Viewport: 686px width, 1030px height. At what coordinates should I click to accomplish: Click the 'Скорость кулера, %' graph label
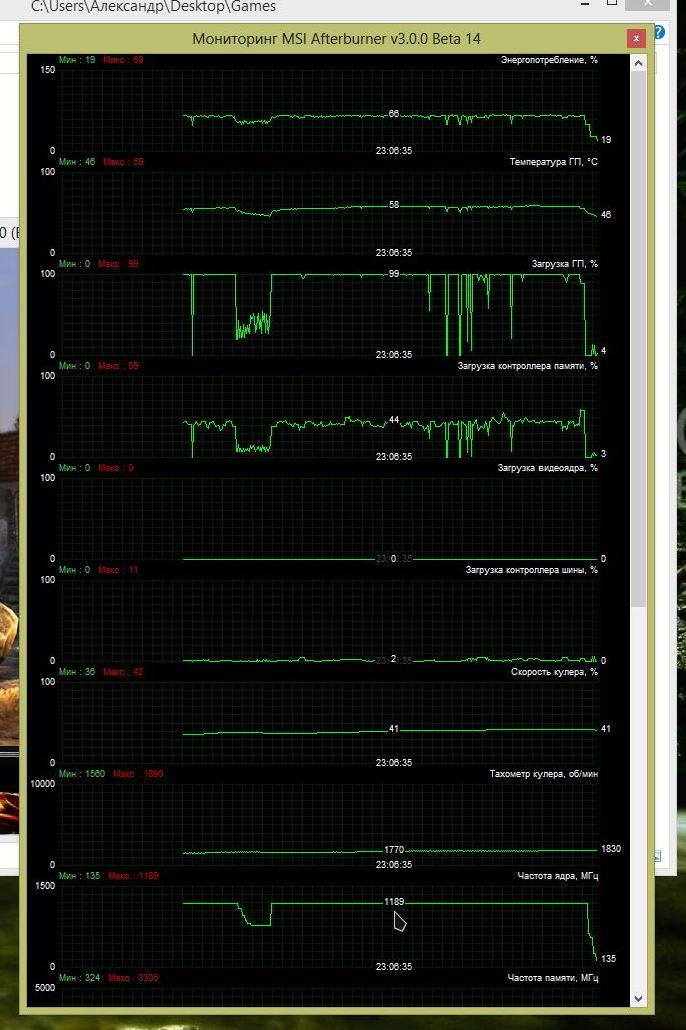[x=555, y=671]
